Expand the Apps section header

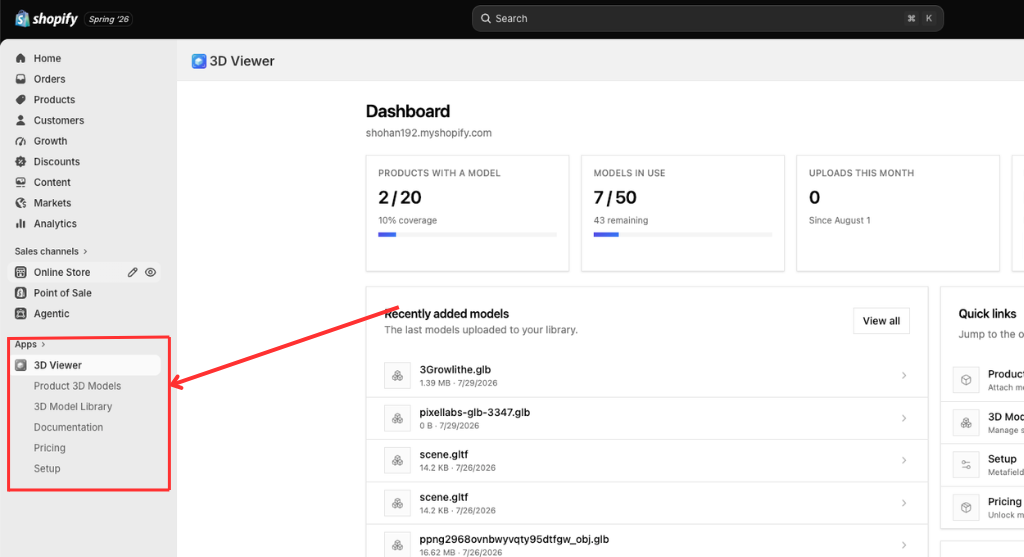(x=30, y=344)
